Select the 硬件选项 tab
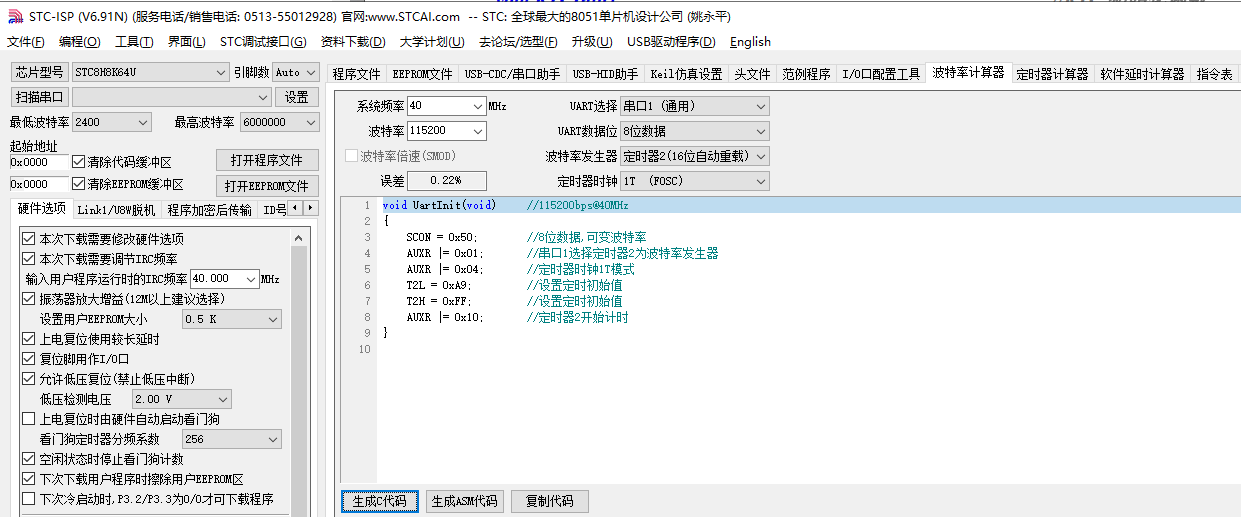 tap(41, 209)
